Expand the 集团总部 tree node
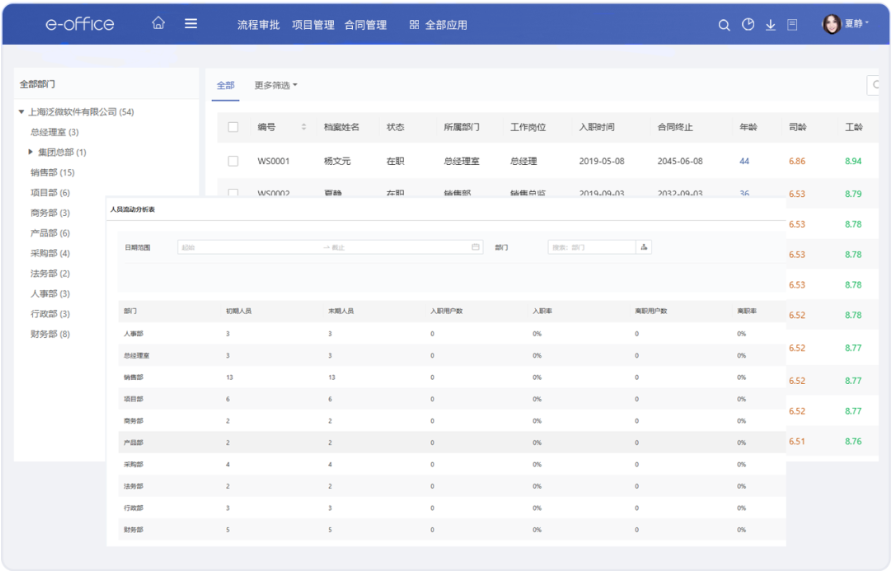 [31, 152]
